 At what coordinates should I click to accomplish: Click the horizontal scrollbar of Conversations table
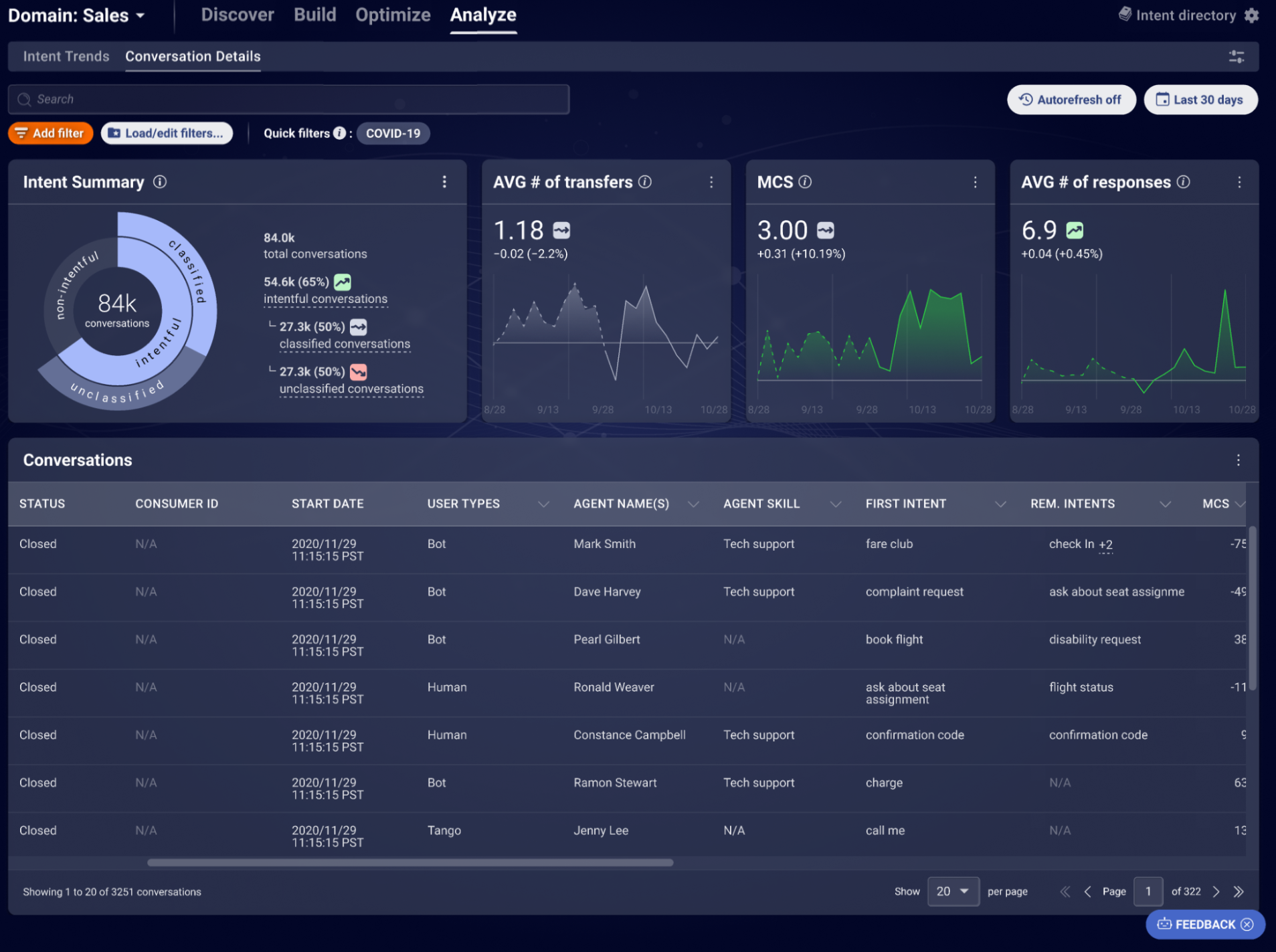[409, 862]
